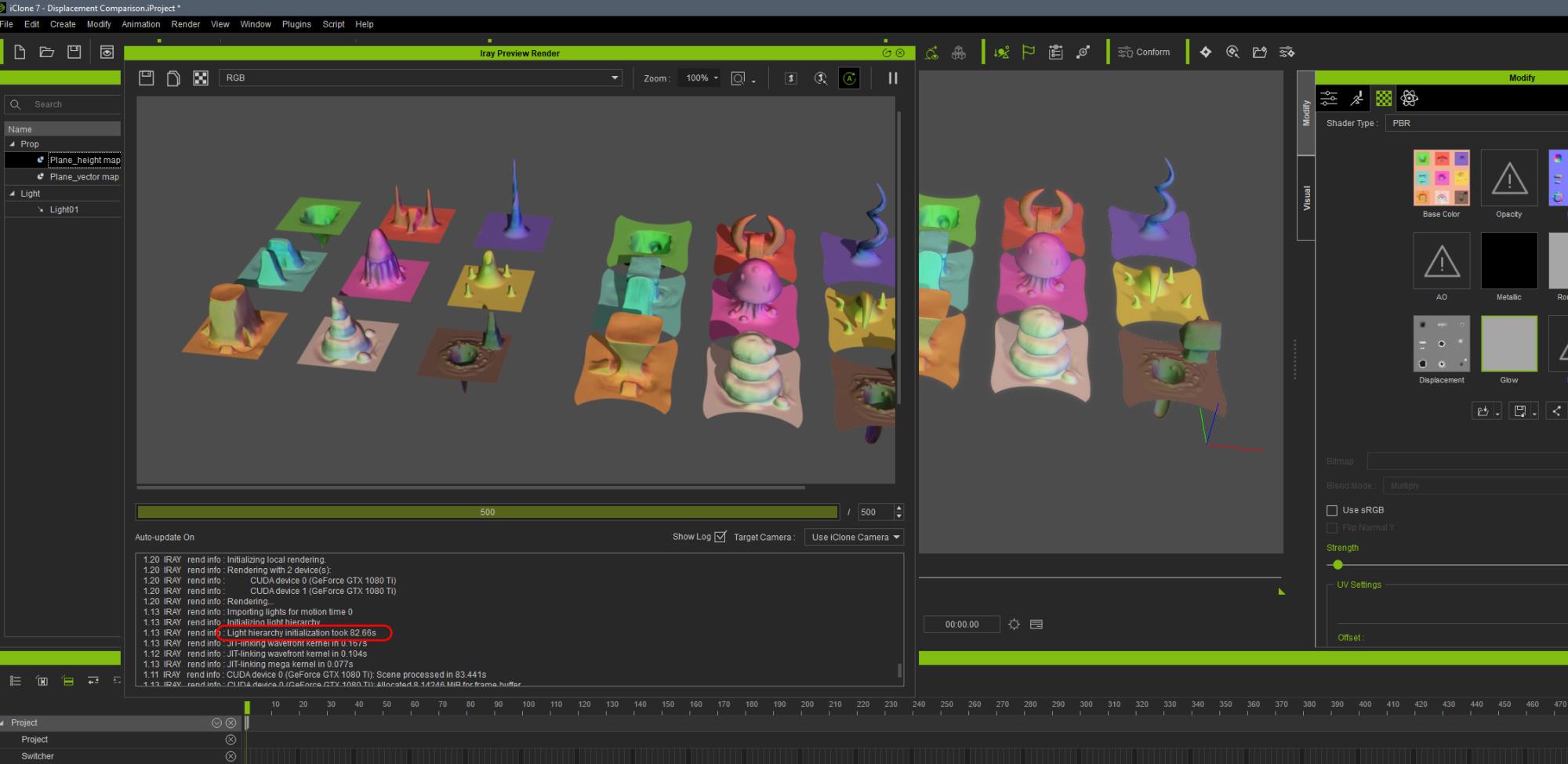Click the max iterations 500 input field
Screen dimensions: 1568x764
pyautogui.click(x=875, y=512)
